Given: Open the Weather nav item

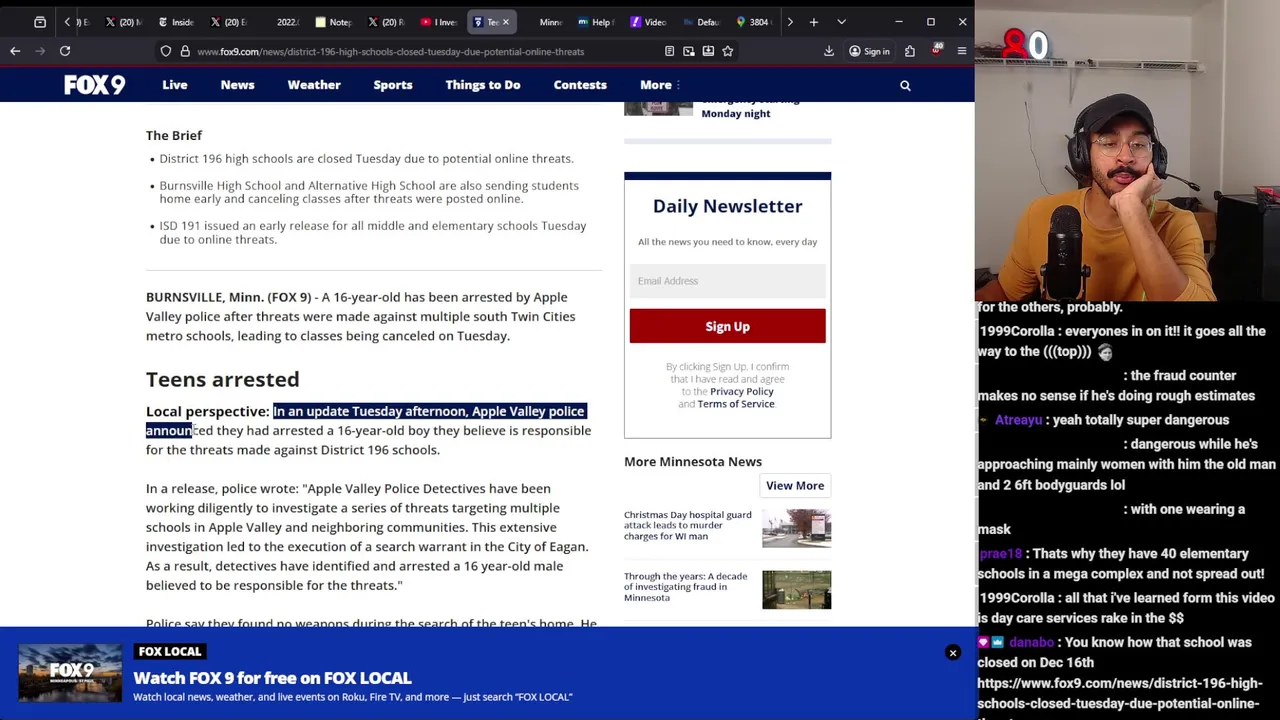Looking at the screenshot, I should click(x=314, y=85).
